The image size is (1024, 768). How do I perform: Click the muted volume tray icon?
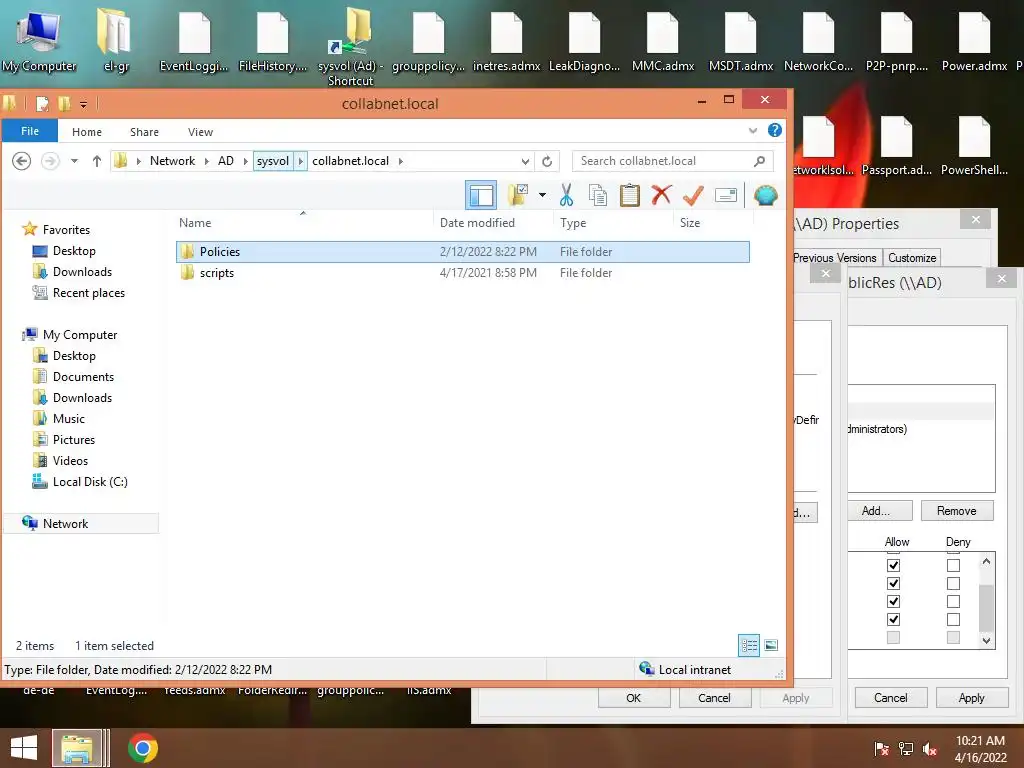tap(930, 749)
